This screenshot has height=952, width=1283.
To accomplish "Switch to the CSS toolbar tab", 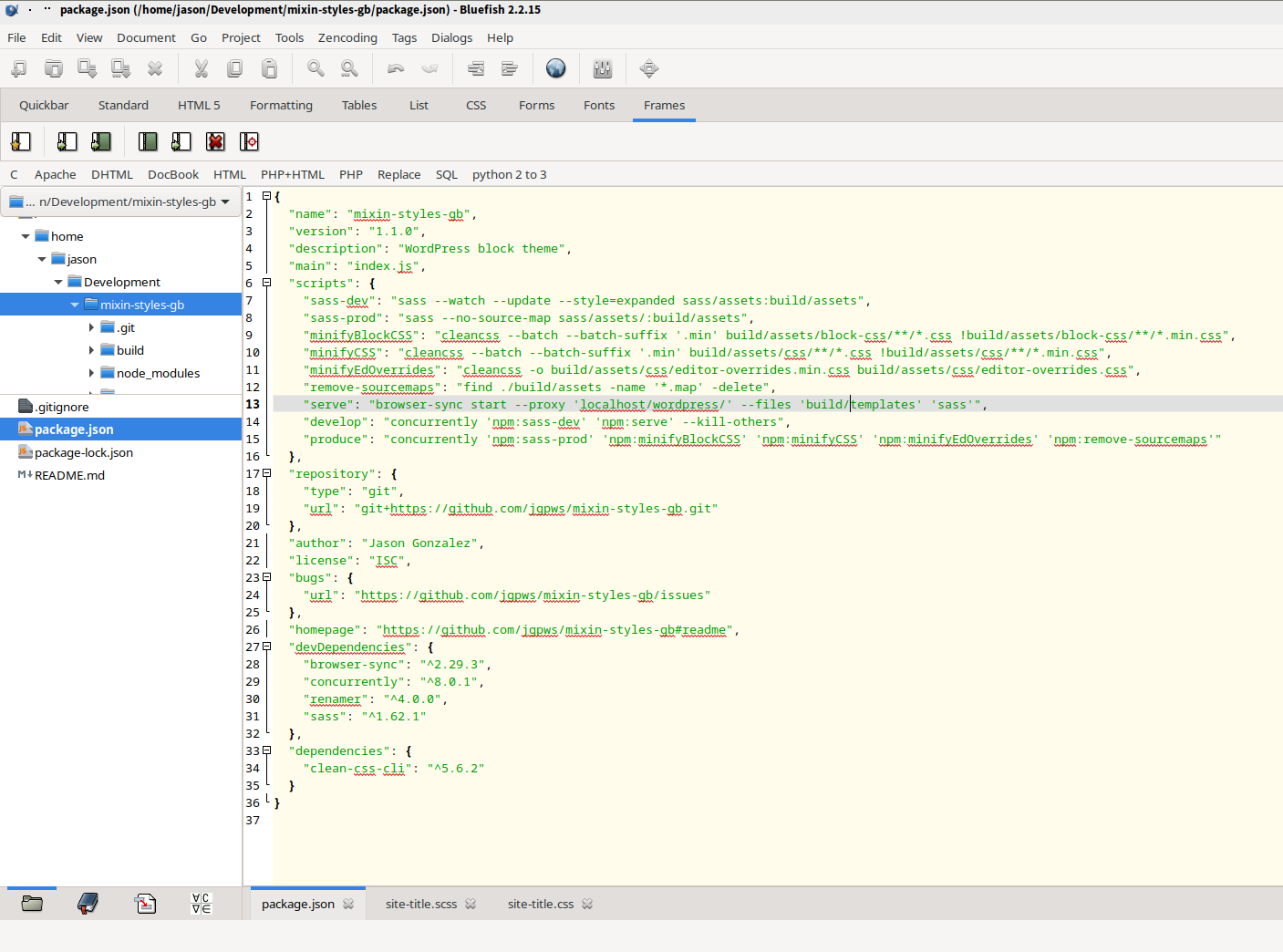I will 476,105.
